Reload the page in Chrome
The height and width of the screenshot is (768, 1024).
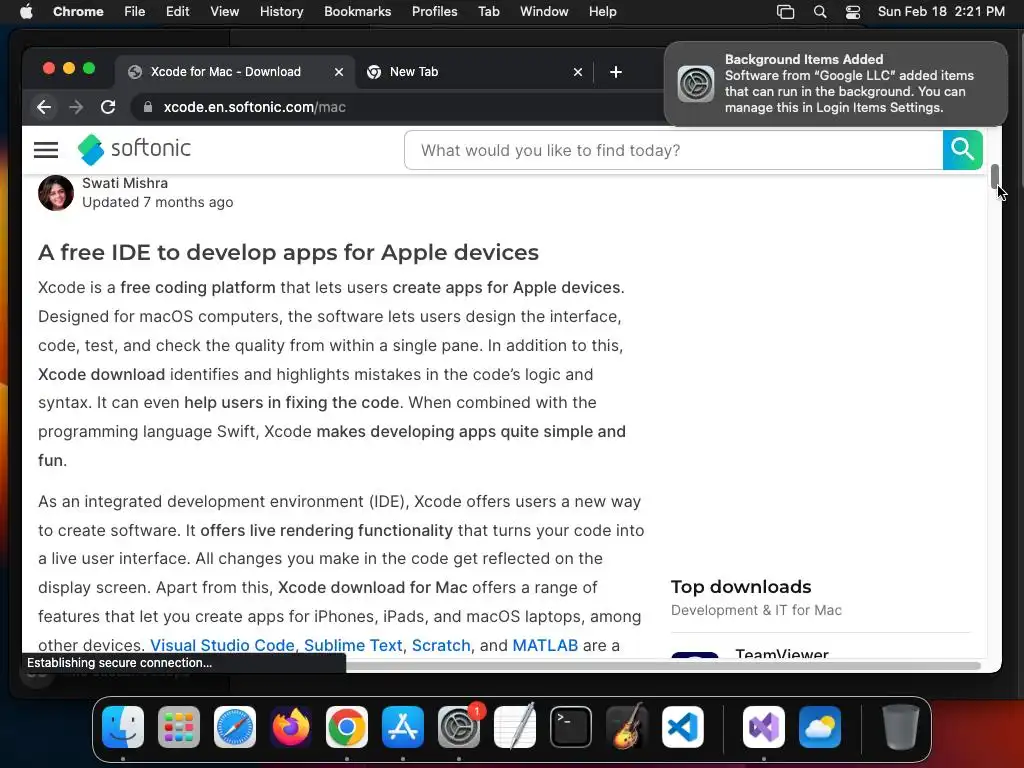point(108,107)
